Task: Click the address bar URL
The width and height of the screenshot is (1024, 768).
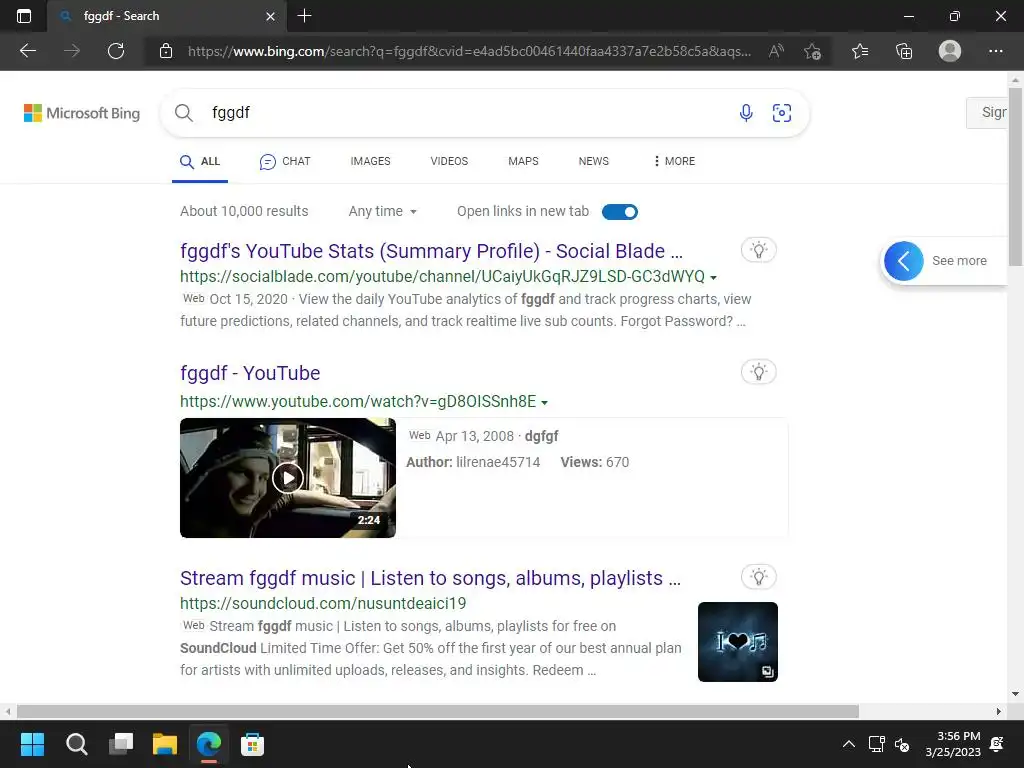Action: (x=469, y=51)
